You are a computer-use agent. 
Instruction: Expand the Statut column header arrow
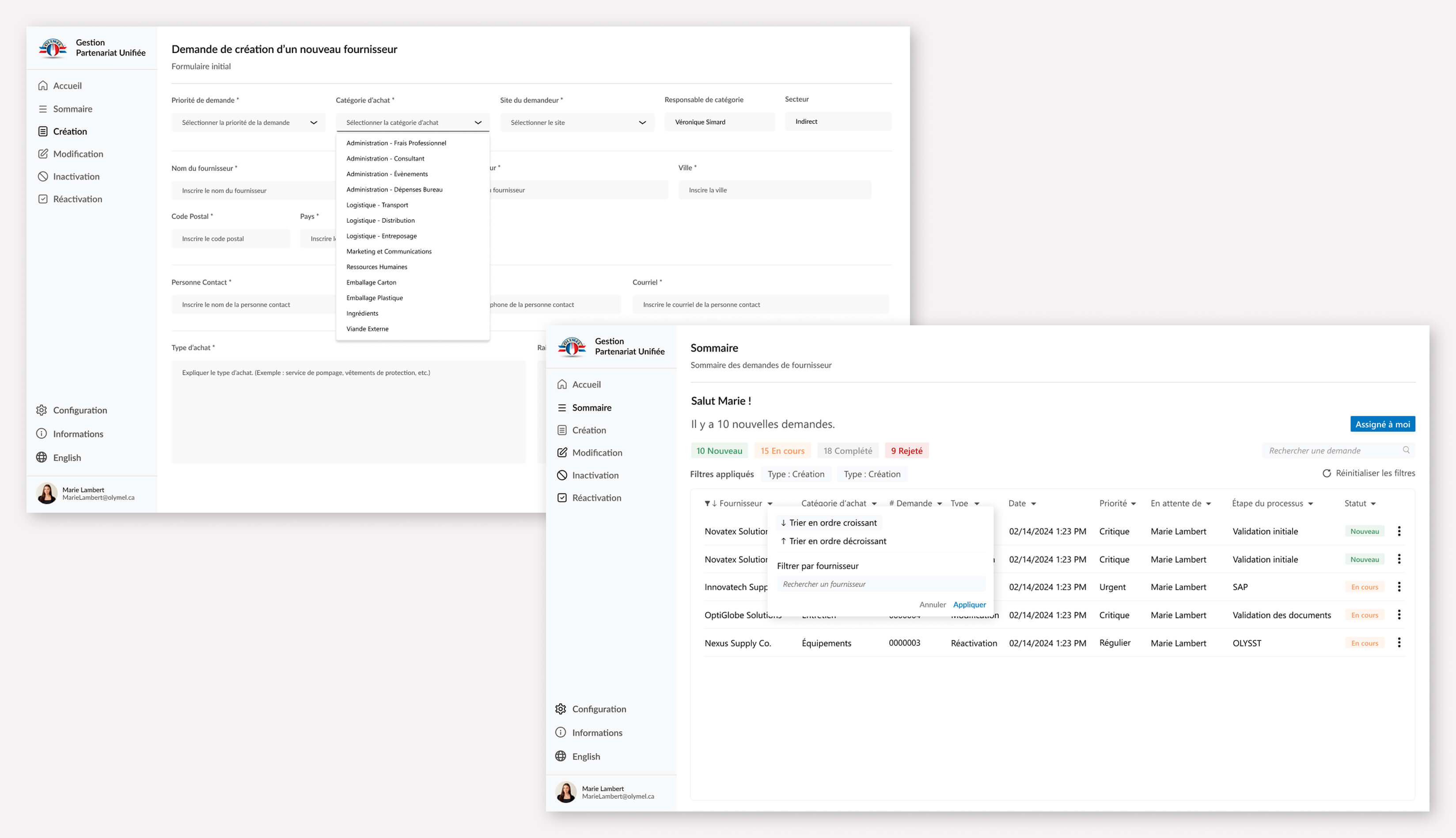(1373, 503)
